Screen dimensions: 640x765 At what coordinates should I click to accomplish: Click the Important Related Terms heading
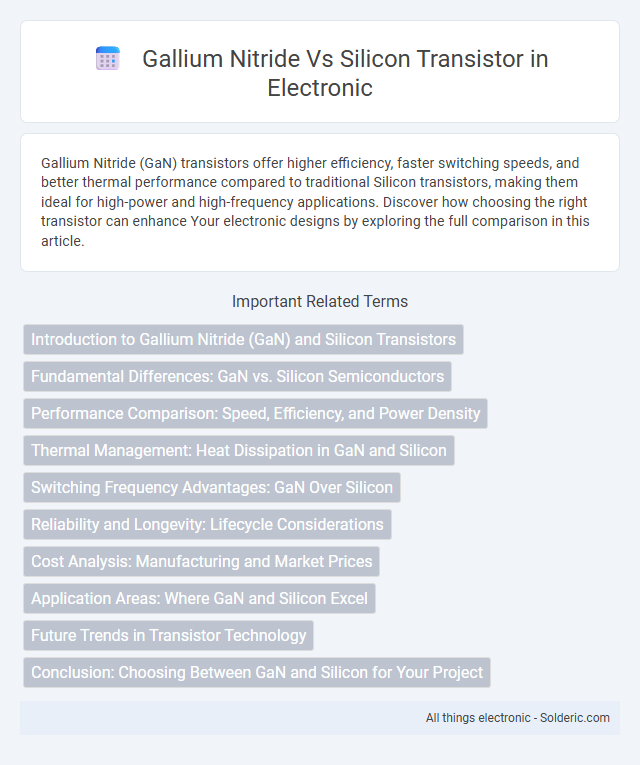(x=320, y=302)
